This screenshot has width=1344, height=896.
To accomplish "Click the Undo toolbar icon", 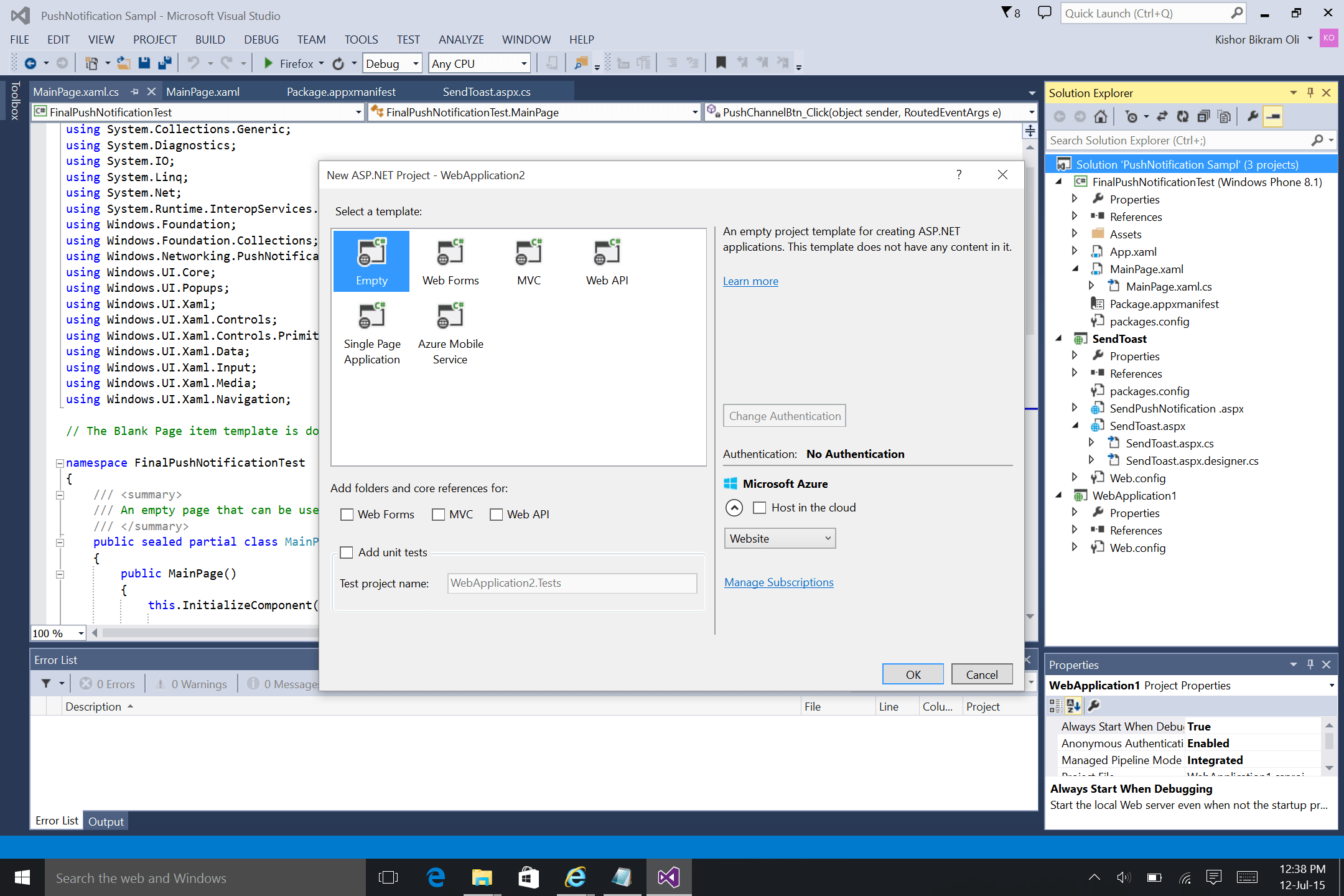I will click(x=194, y=63).
